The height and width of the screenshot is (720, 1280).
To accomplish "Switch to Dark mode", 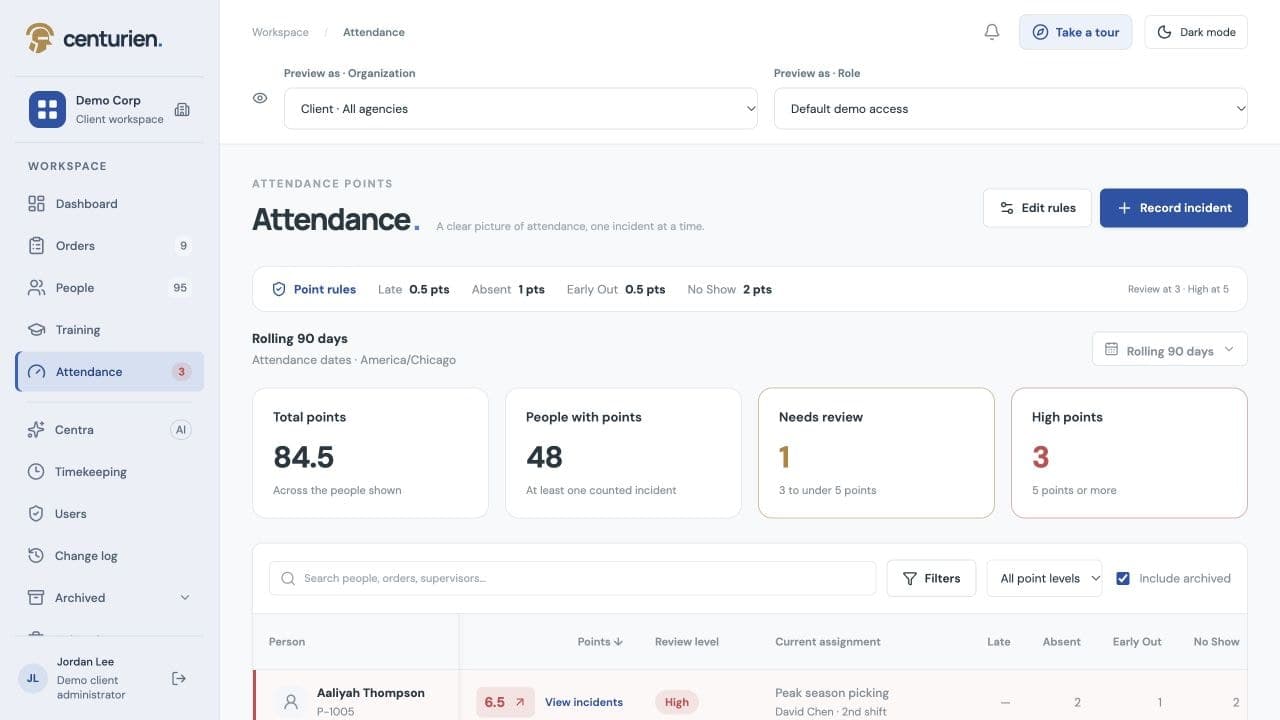I will 1196,32.
